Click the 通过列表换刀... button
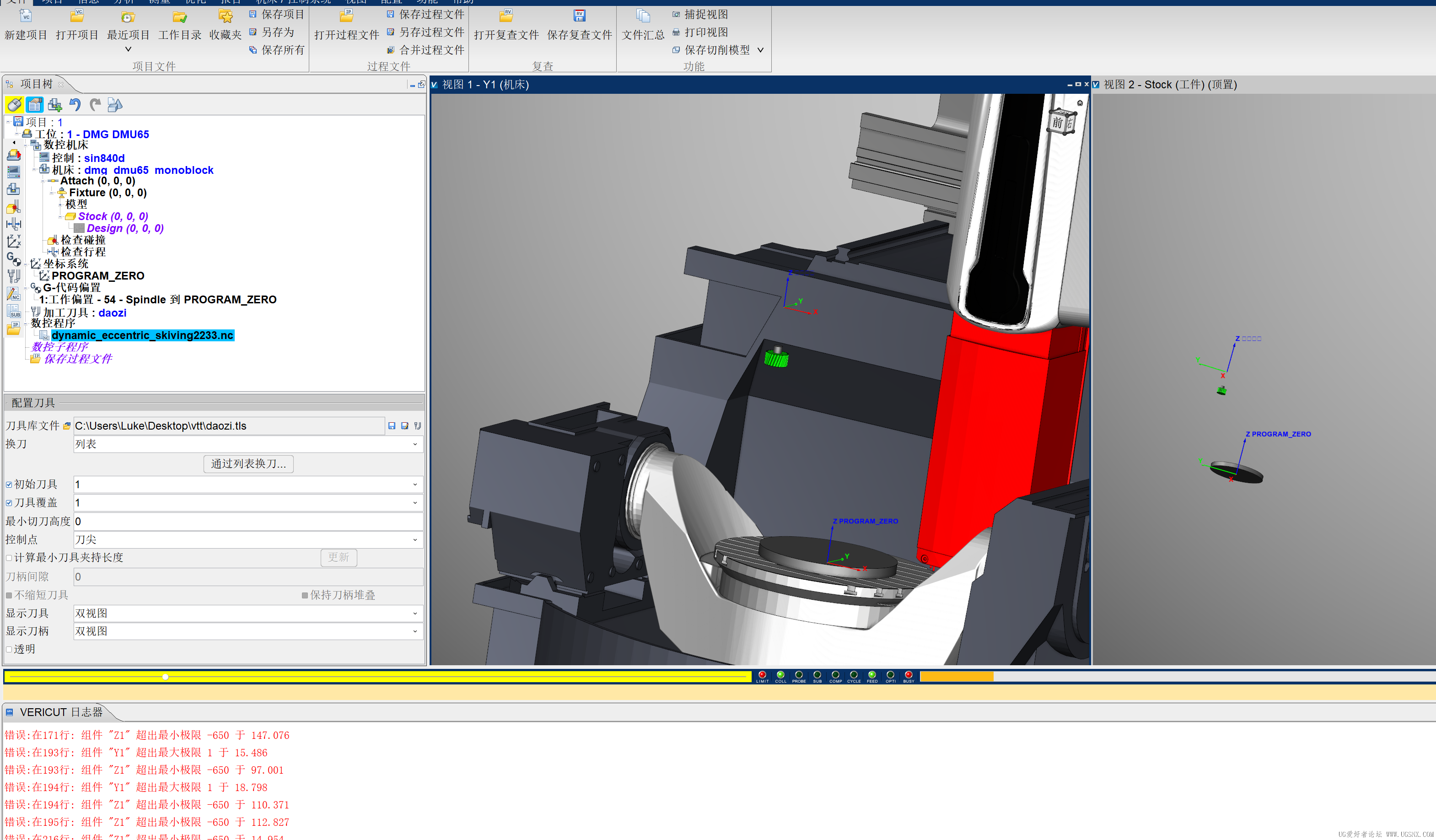Screen dimensions: 1436x840 (x=248, y=464)
